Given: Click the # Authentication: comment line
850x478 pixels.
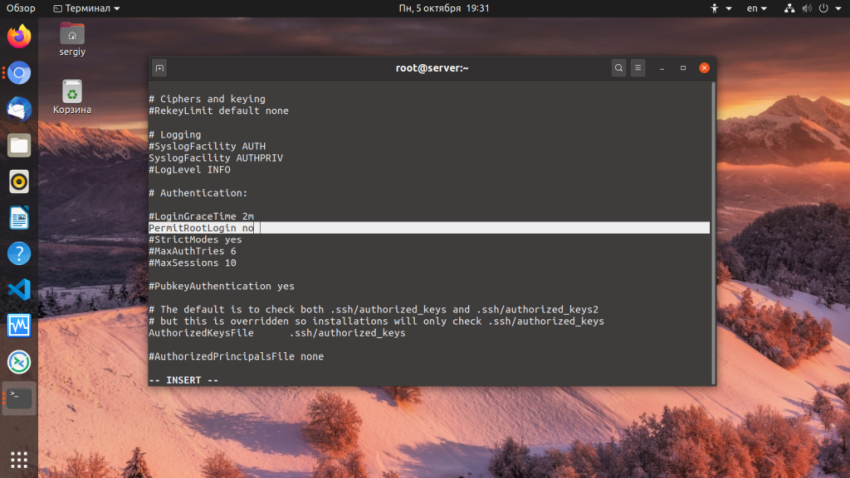Looking at the screenshot, I should [x=198, y=193].
